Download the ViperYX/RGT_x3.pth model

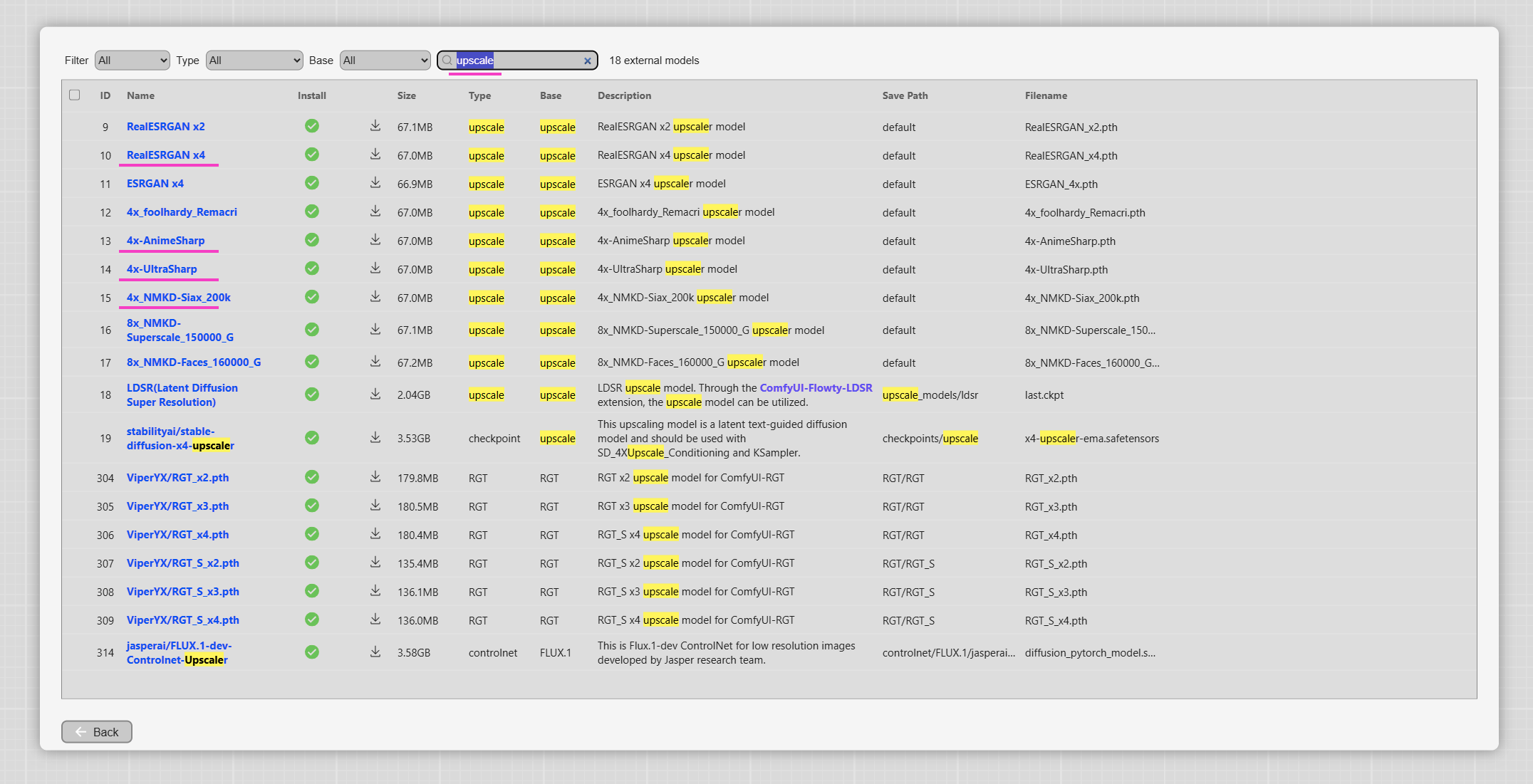click(x=375, y=506)
